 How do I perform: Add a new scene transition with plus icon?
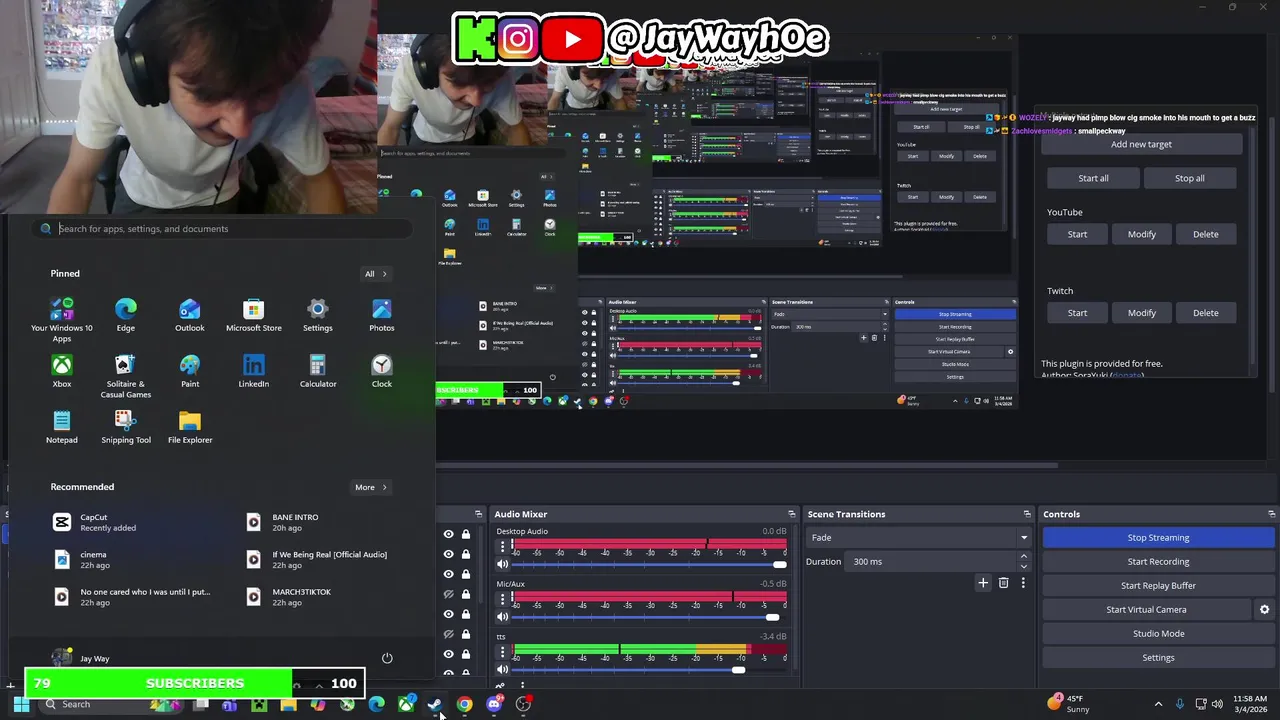pos(983,583)
